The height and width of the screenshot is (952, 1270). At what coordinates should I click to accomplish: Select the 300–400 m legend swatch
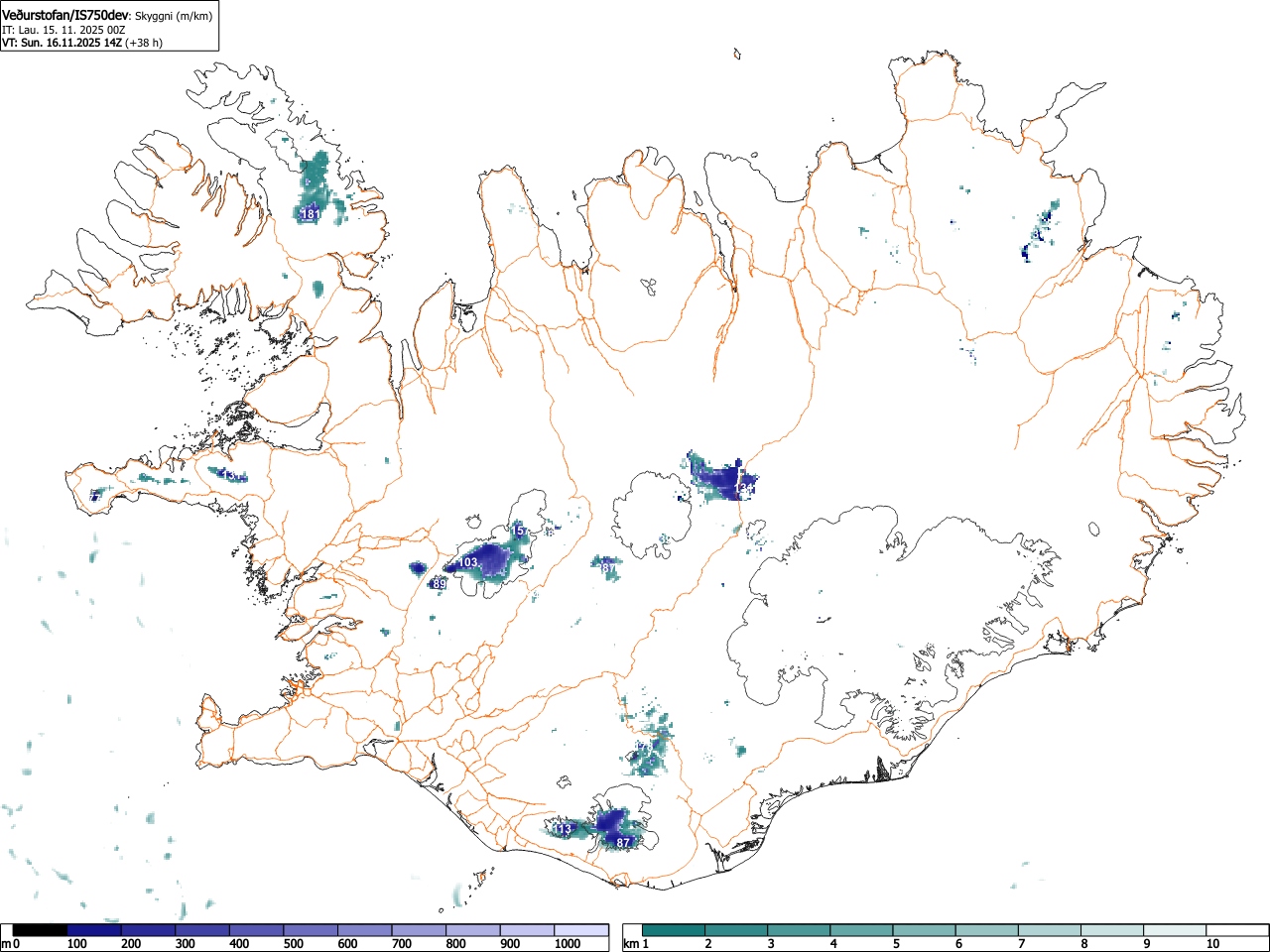[x=202, y=930]
